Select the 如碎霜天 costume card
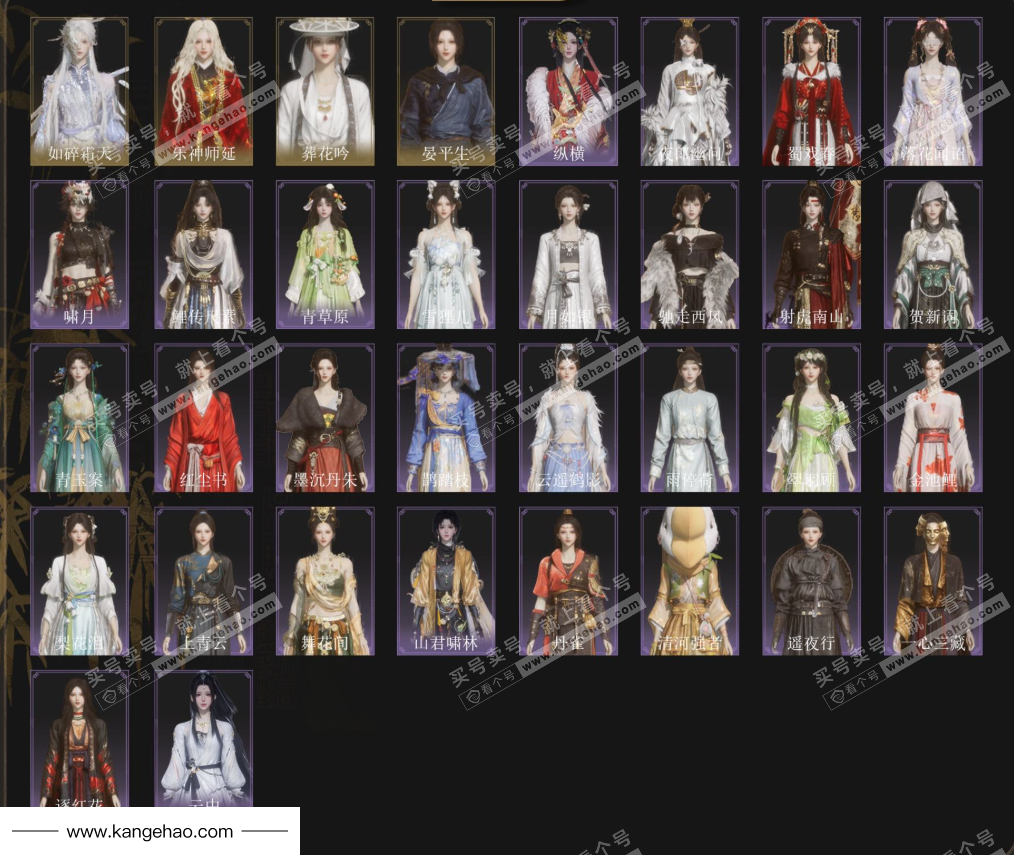Screen dimensions: 1014x855 coord(80,91)
